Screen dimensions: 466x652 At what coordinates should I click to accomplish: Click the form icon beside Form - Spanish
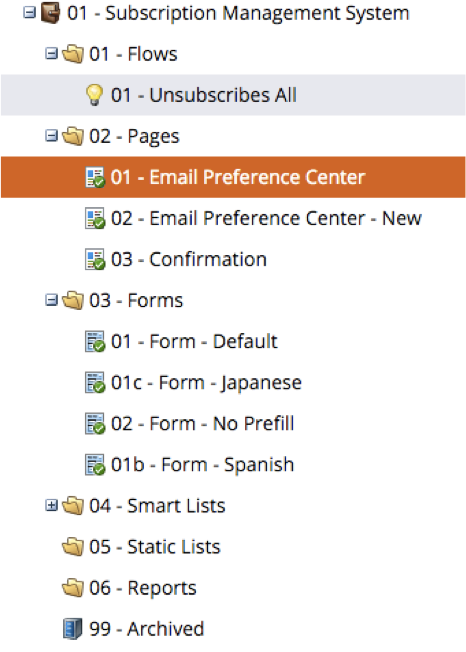coord(95,465)
